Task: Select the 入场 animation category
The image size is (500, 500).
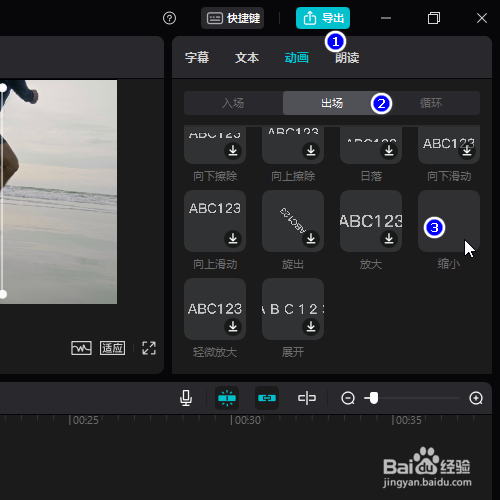Action: pos(233,103)
